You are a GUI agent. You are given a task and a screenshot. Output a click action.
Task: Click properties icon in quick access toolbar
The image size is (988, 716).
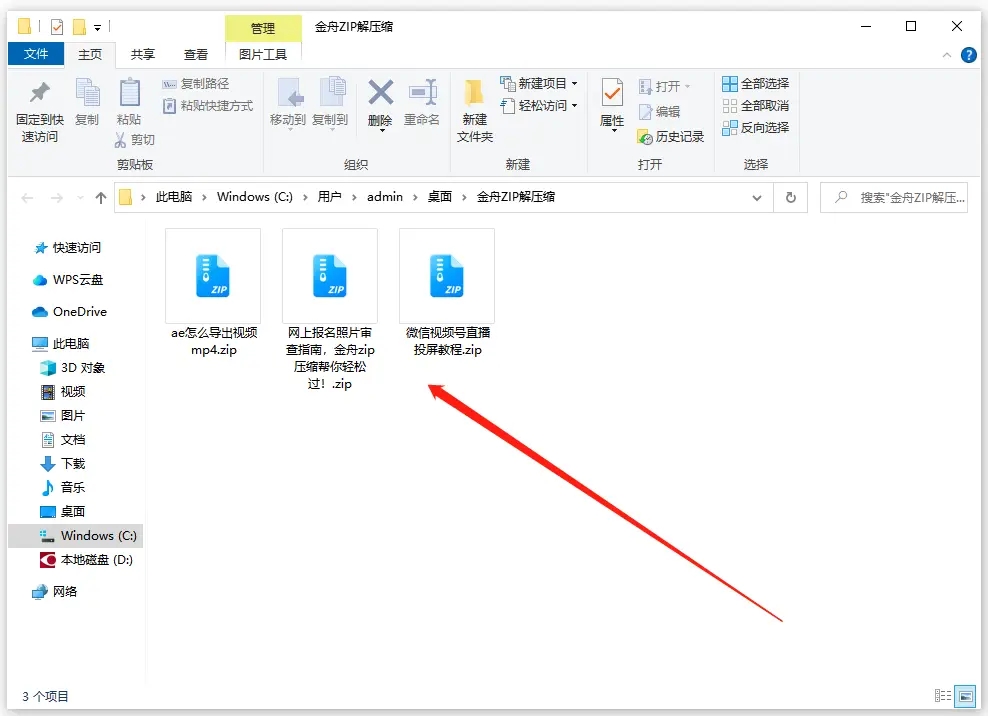point(57,26)
